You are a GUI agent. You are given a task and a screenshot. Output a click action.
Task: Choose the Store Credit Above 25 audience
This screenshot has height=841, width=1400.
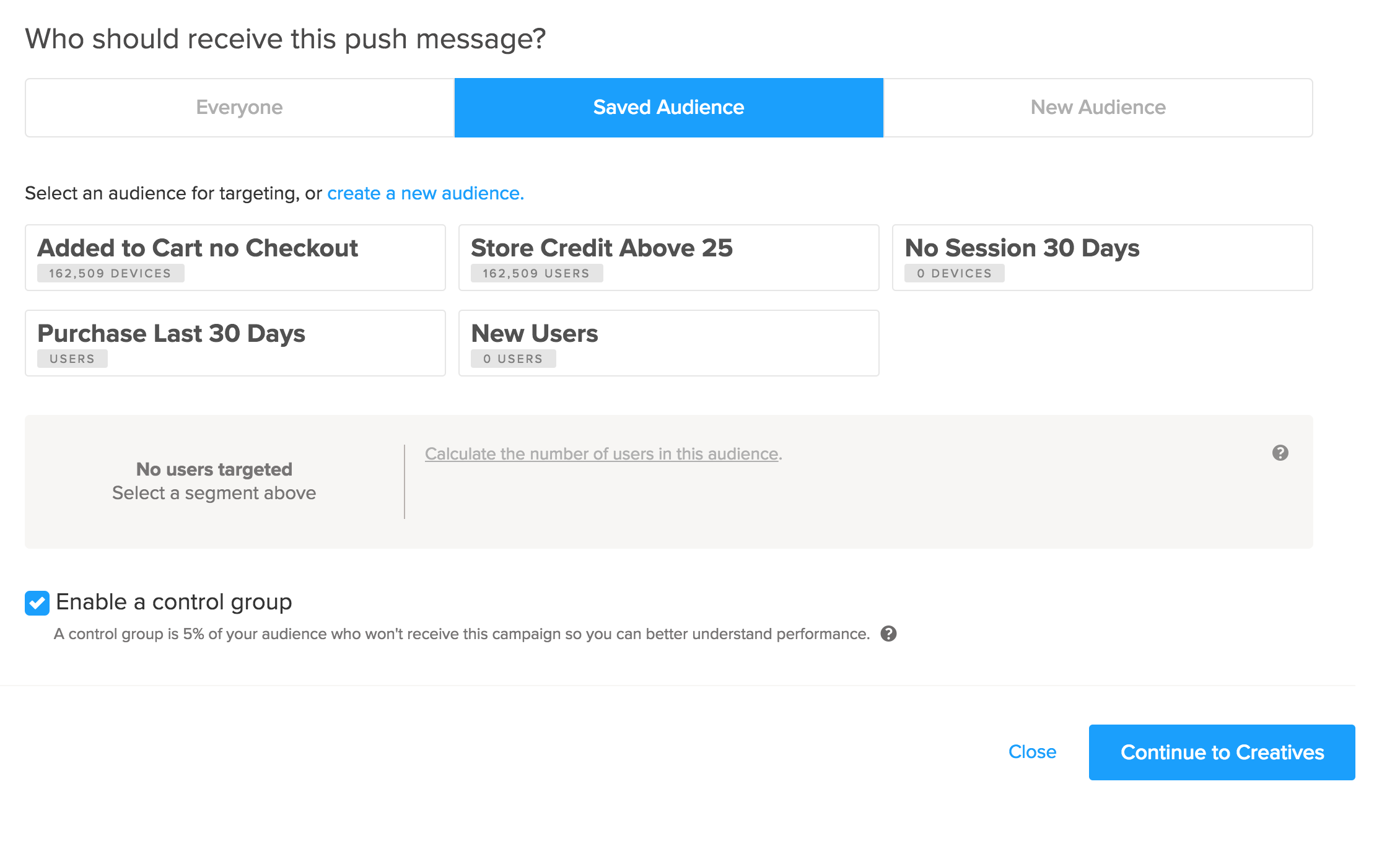[x=668, y=257]
